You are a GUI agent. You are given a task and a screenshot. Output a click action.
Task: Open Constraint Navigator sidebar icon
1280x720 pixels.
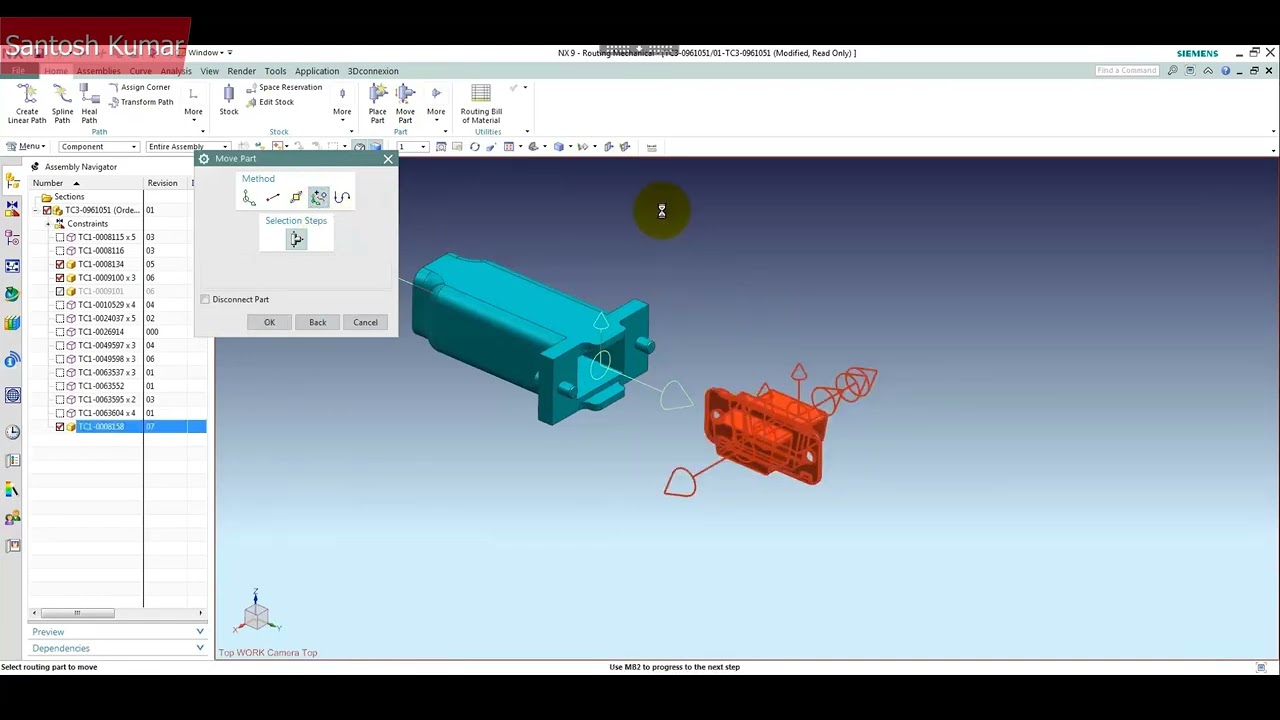[12, 209]
